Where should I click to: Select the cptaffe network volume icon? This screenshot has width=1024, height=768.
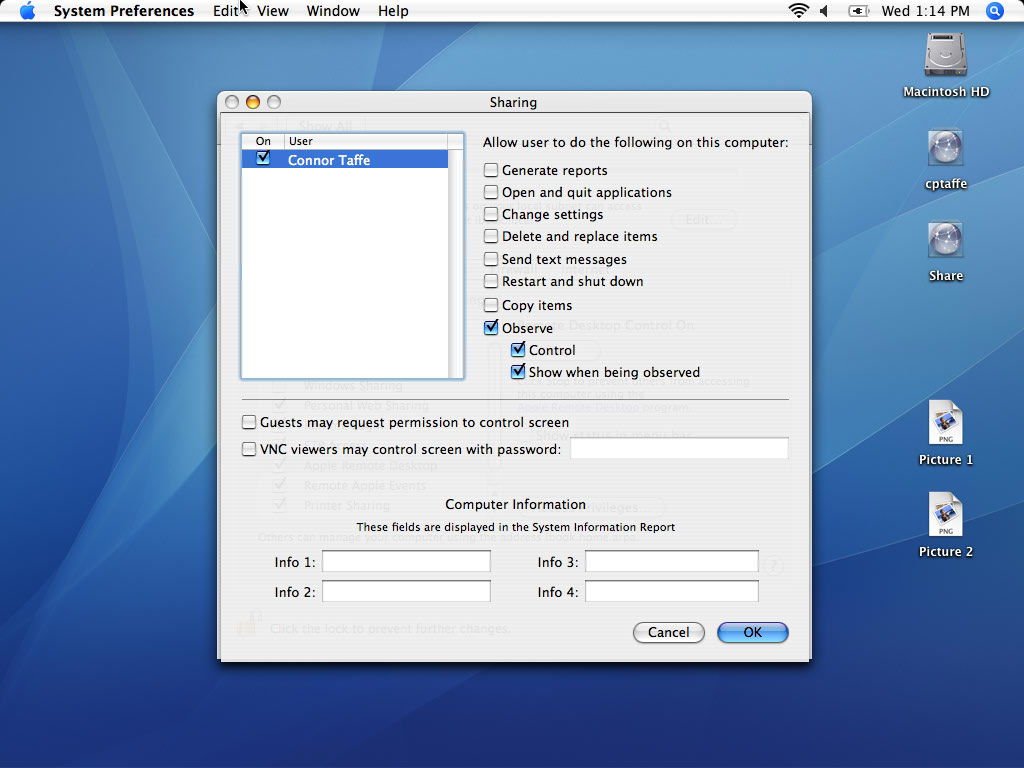[945, 148]
